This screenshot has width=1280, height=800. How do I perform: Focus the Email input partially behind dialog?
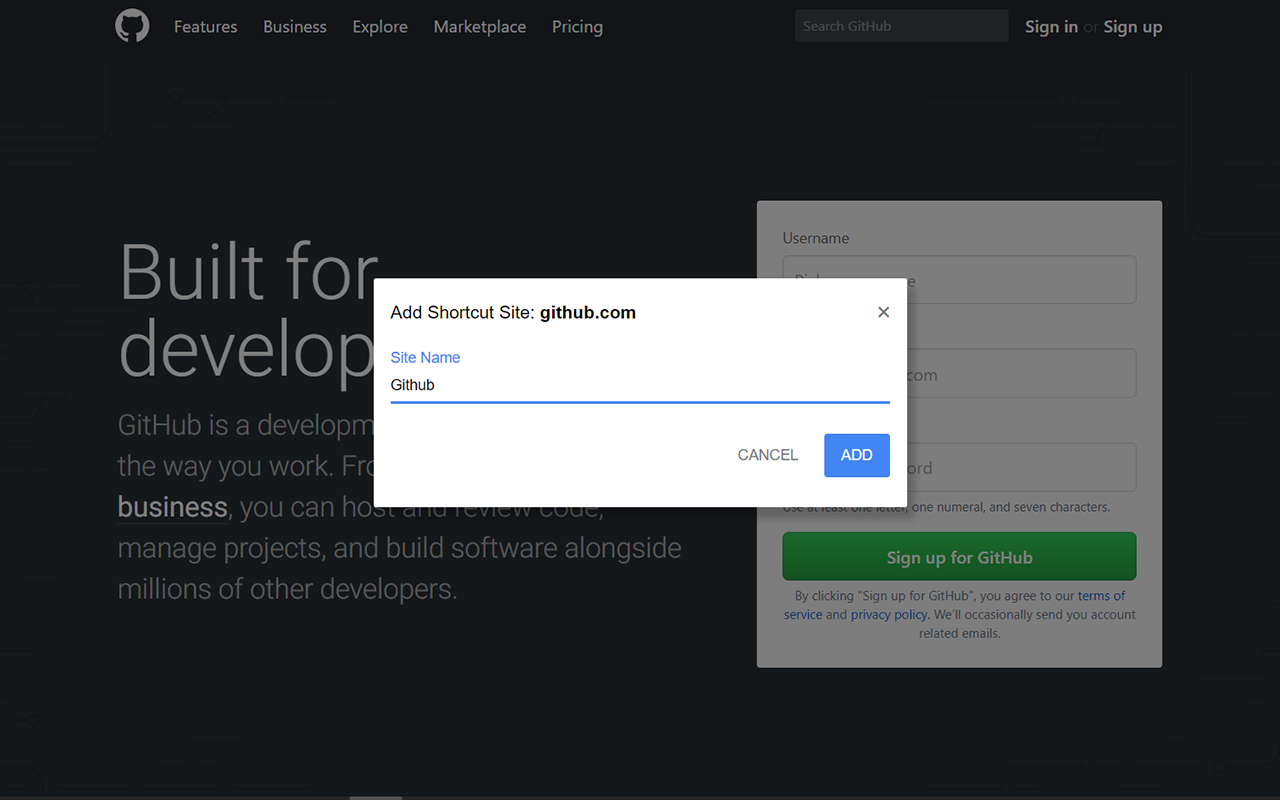[1021, 373]
